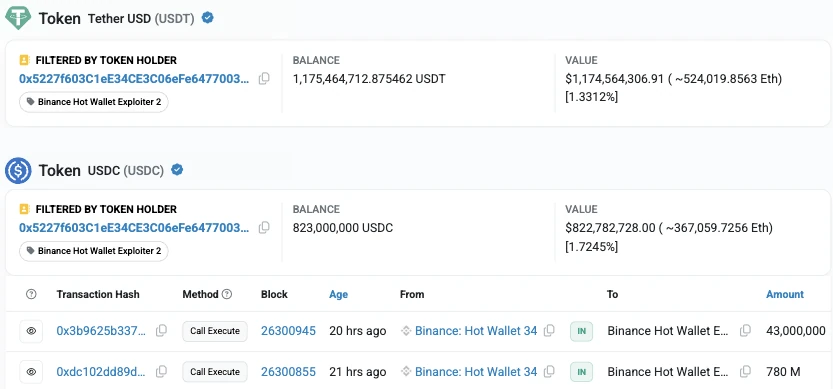This screenshot has height=389, width=833.
Task: Click contract icon before Hot Wallet 34, block 26300945
Action: [x=406, y=331]
